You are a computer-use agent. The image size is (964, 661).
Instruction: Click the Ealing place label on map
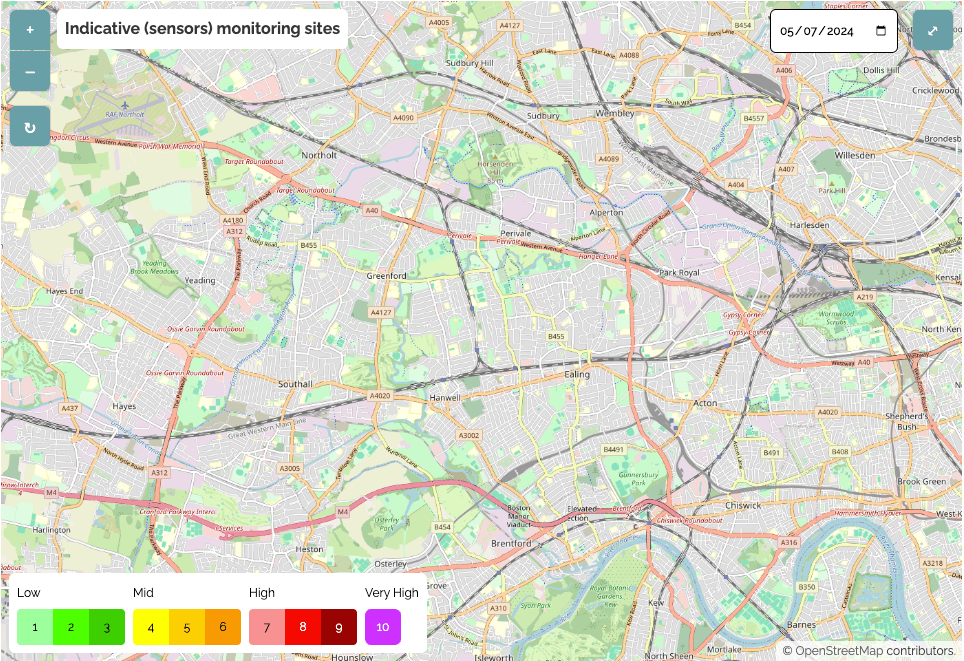tap(577, 374)
